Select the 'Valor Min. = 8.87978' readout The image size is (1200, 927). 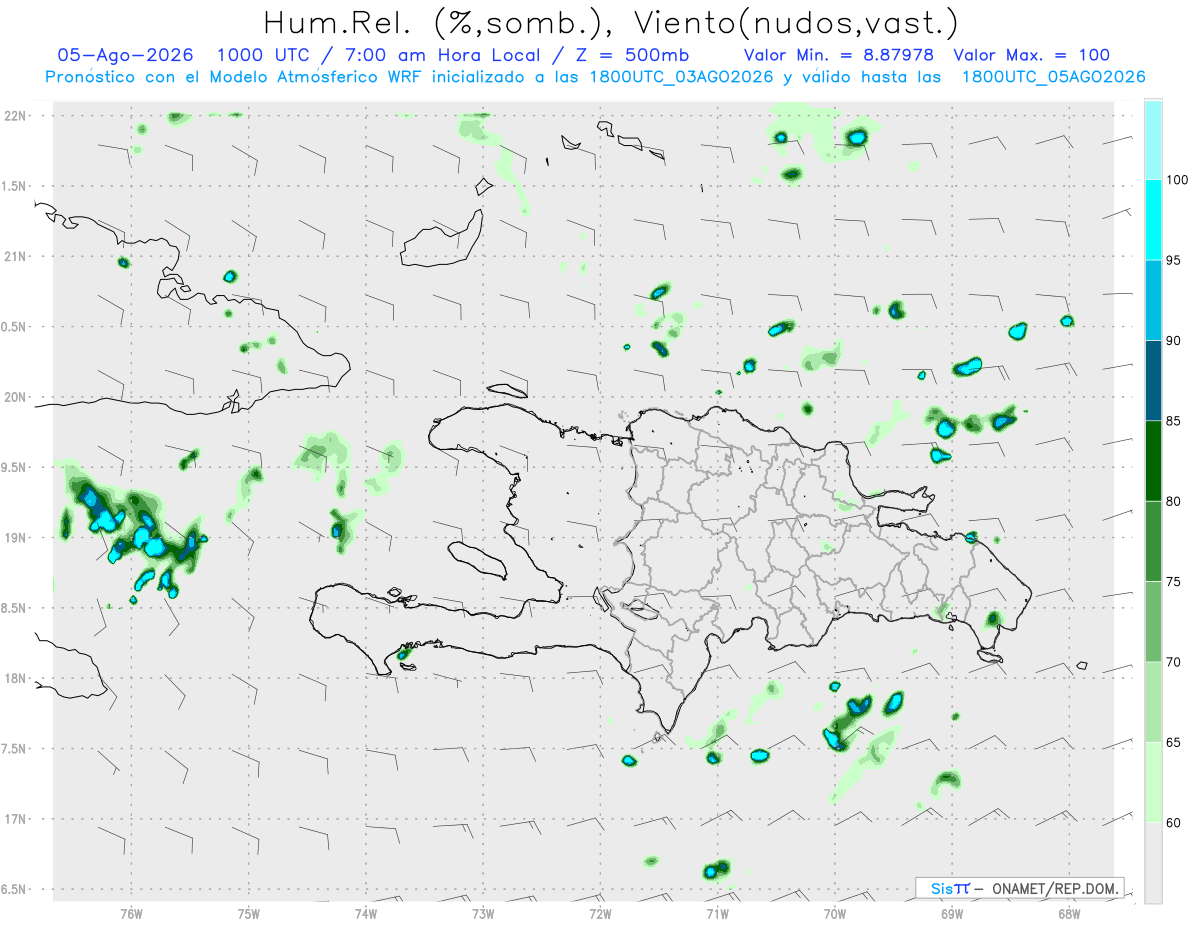click(x=840, y=55)
